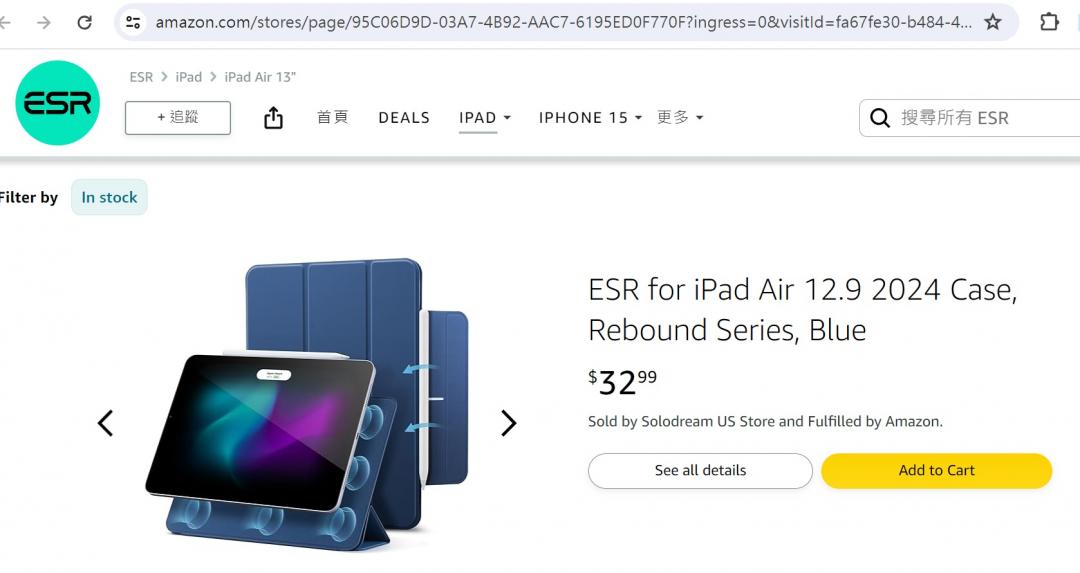Click the share icon
The image size is (1080, 573).
pyautogui.click(x=273, y=118)
